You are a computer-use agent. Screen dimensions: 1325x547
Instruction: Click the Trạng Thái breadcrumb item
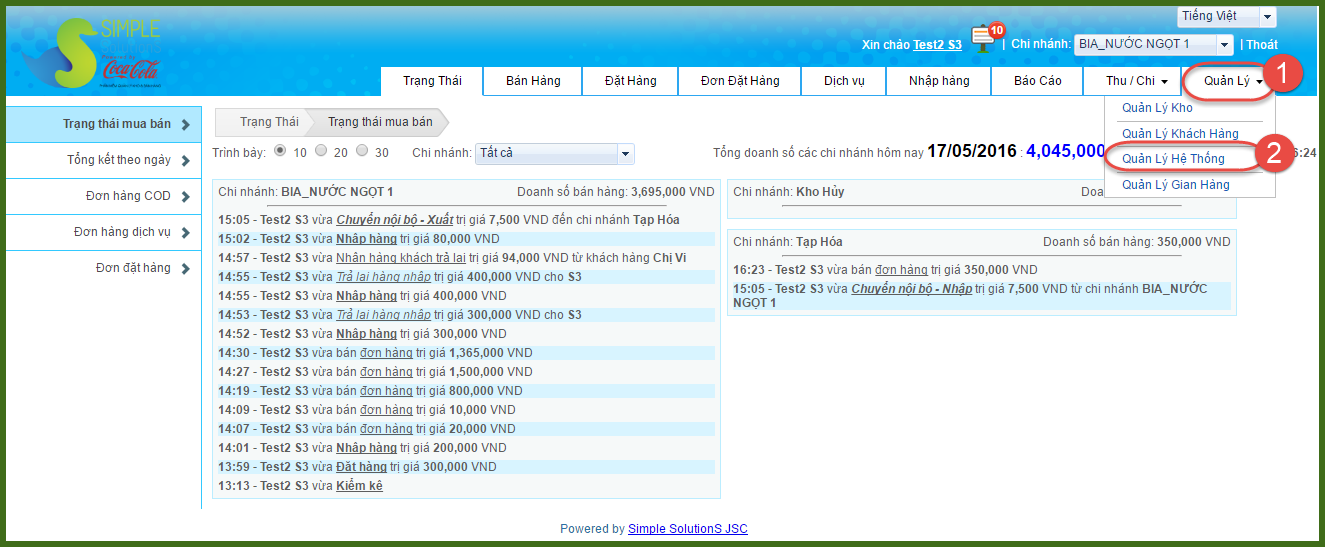(269, 122)
